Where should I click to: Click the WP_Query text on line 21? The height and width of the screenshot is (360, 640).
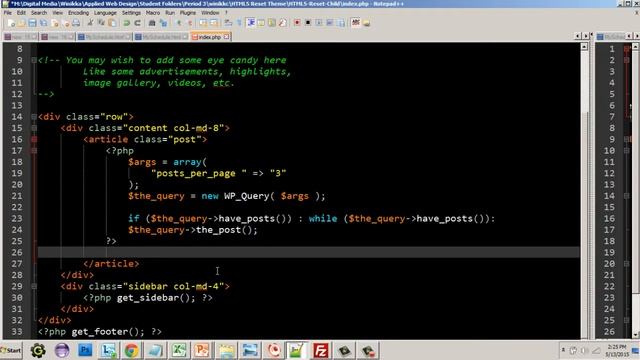point(246,196)
